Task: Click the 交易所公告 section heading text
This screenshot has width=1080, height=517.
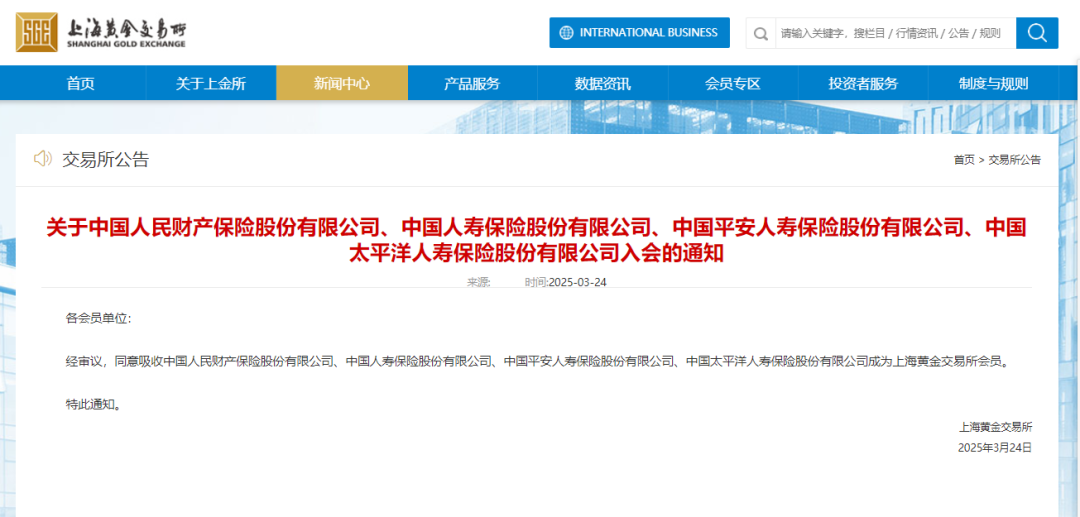Action: point(105,159)
